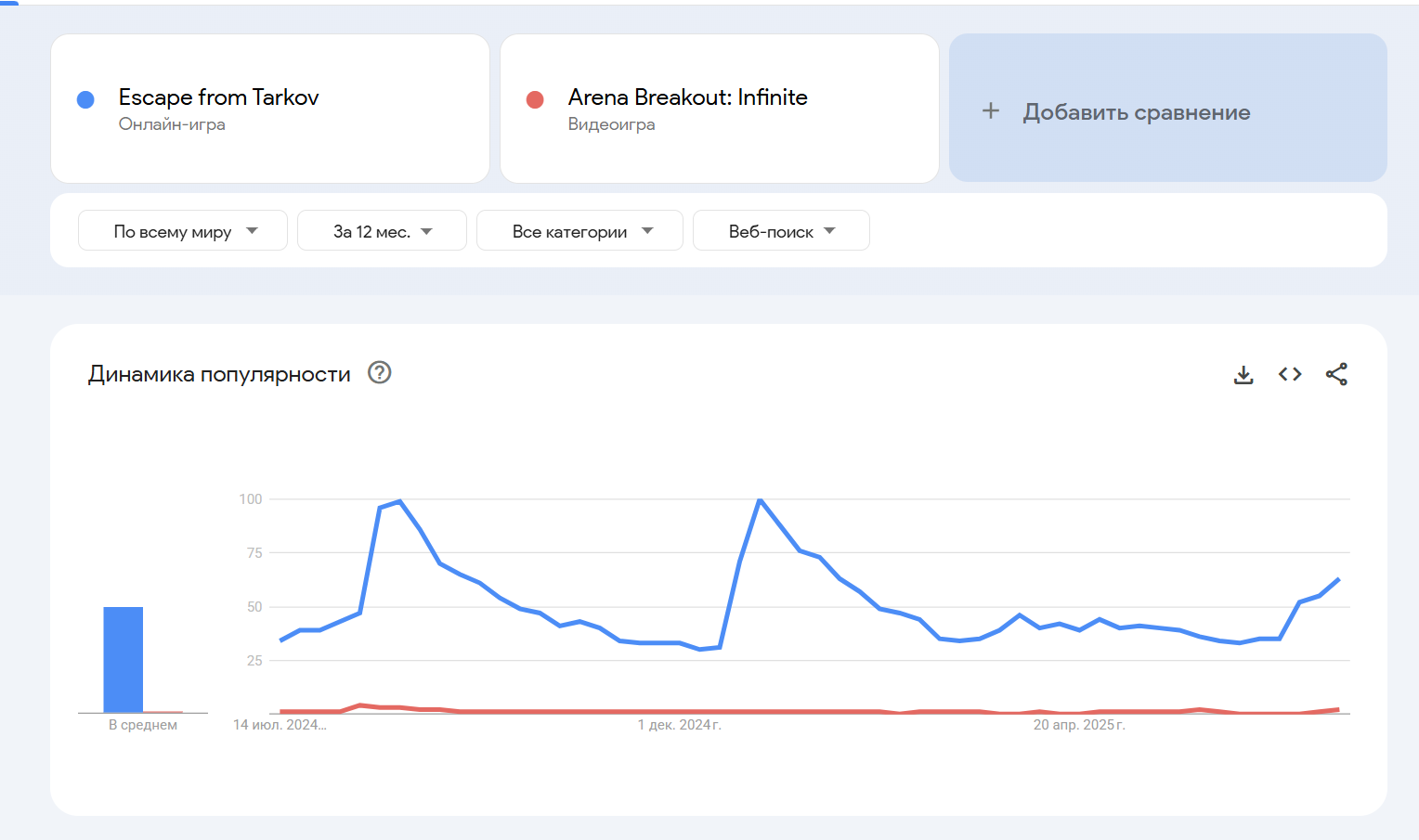Open help icon beside Динамика популярности
This screenshot has height=840, width=1419.
[380, 372]
